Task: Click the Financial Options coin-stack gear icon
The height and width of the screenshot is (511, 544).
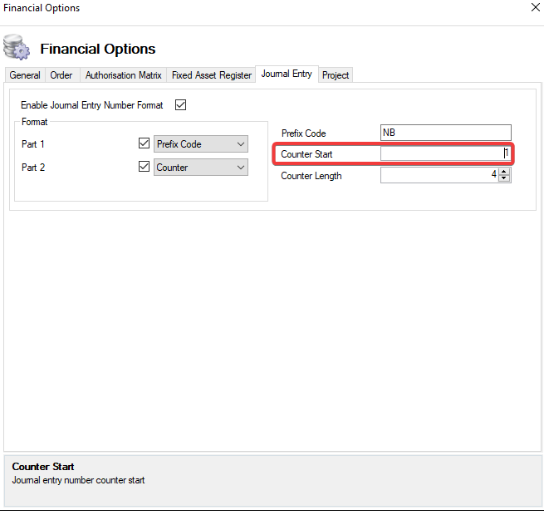Action: (16, 47)
